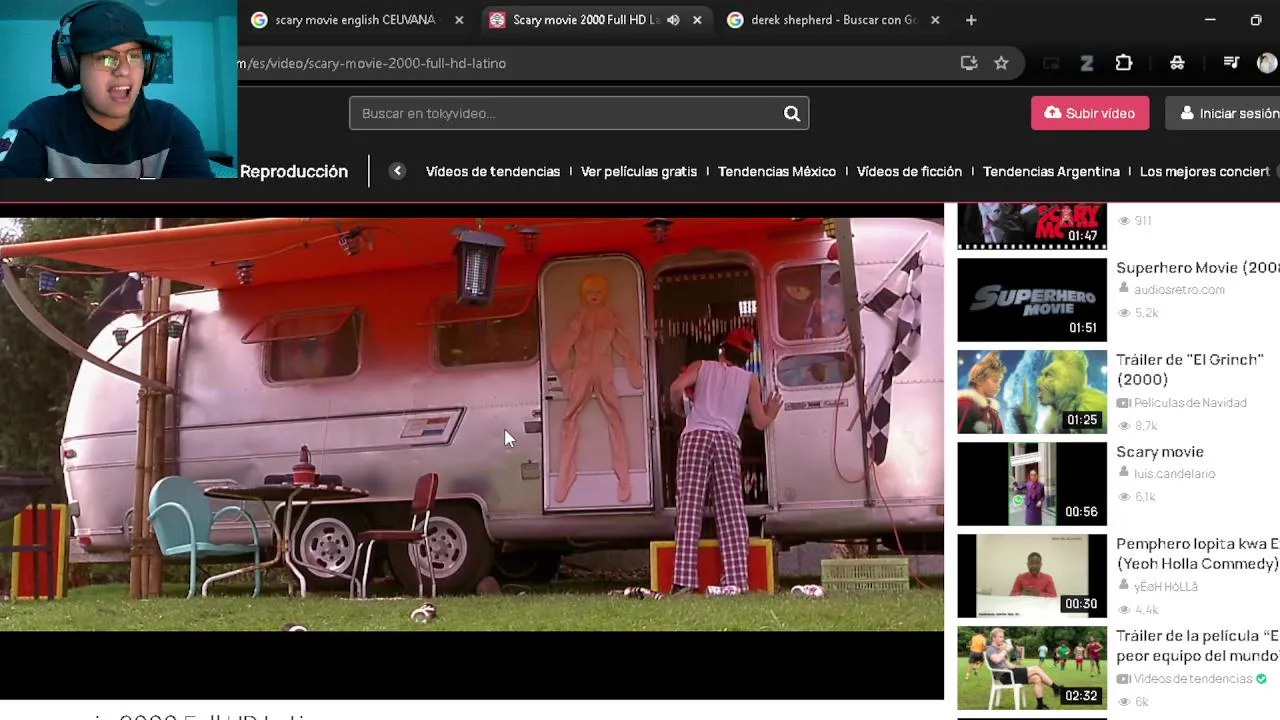Image resolution: width=1280 pixels, height=720 pixels.
Task: Open 'El peor equipo del mundo' trailer title
Action: [x=1198, y=646]
